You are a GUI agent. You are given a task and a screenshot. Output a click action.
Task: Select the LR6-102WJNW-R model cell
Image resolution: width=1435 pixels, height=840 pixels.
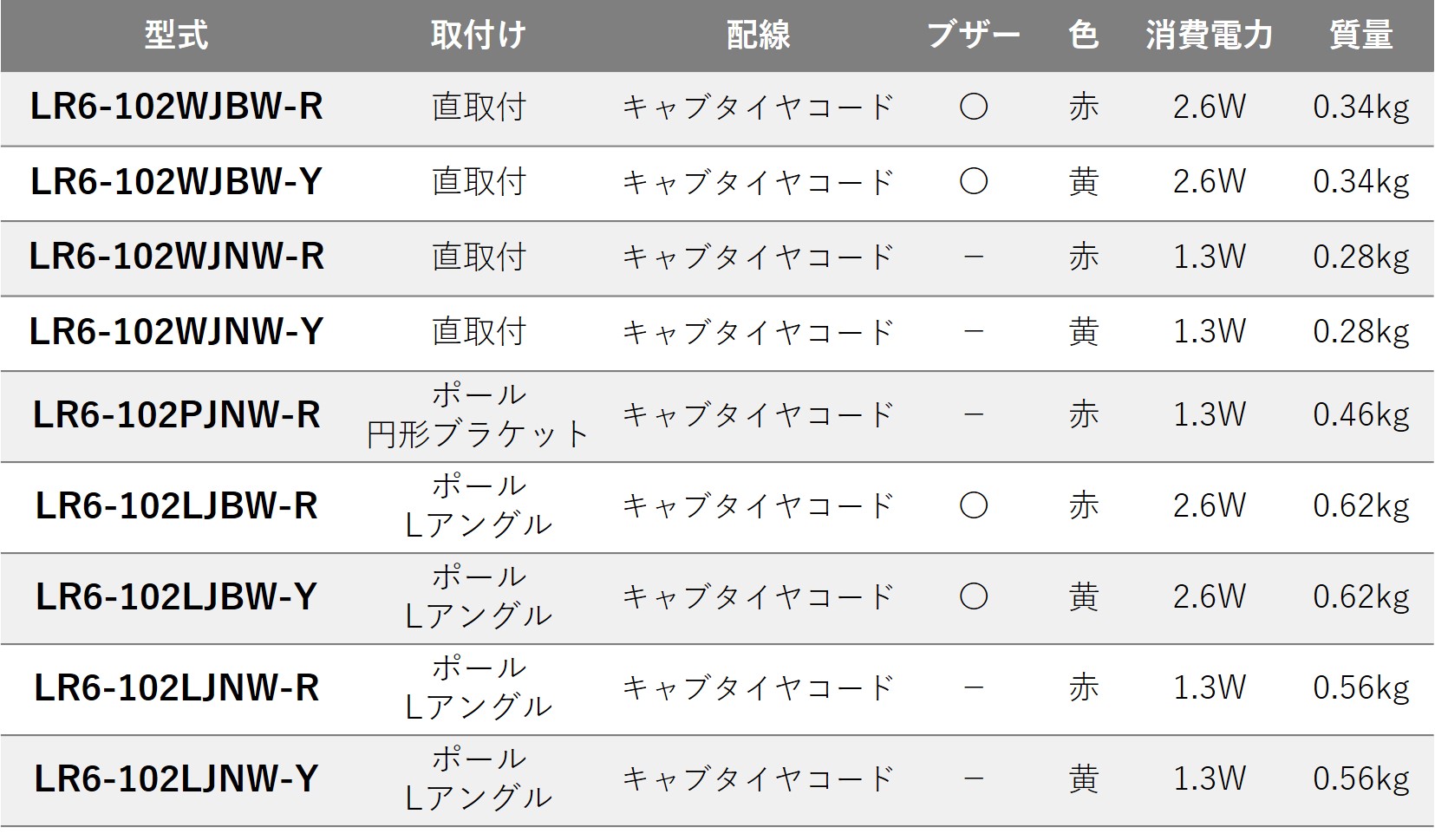point(176,257)
